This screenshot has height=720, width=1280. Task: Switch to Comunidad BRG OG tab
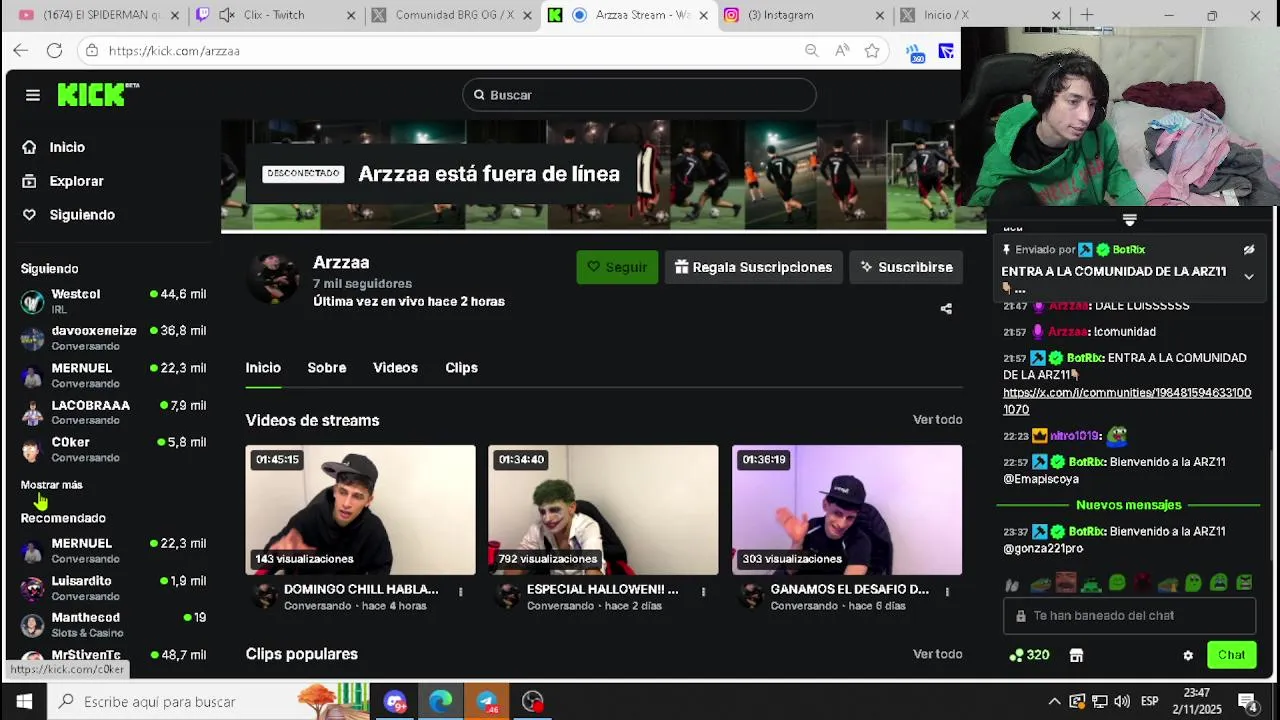(453, 15)
